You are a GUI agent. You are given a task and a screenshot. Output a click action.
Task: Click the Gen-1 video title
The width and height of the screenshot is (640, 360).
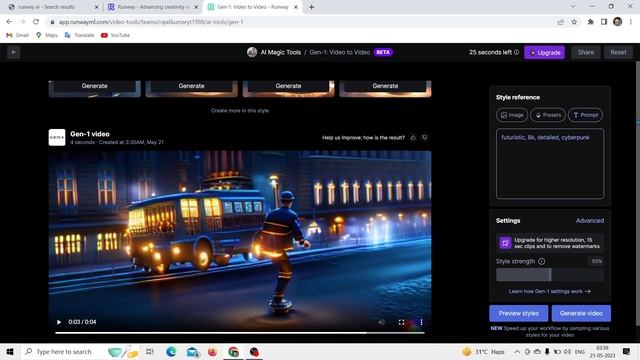(x=90, y=134)
